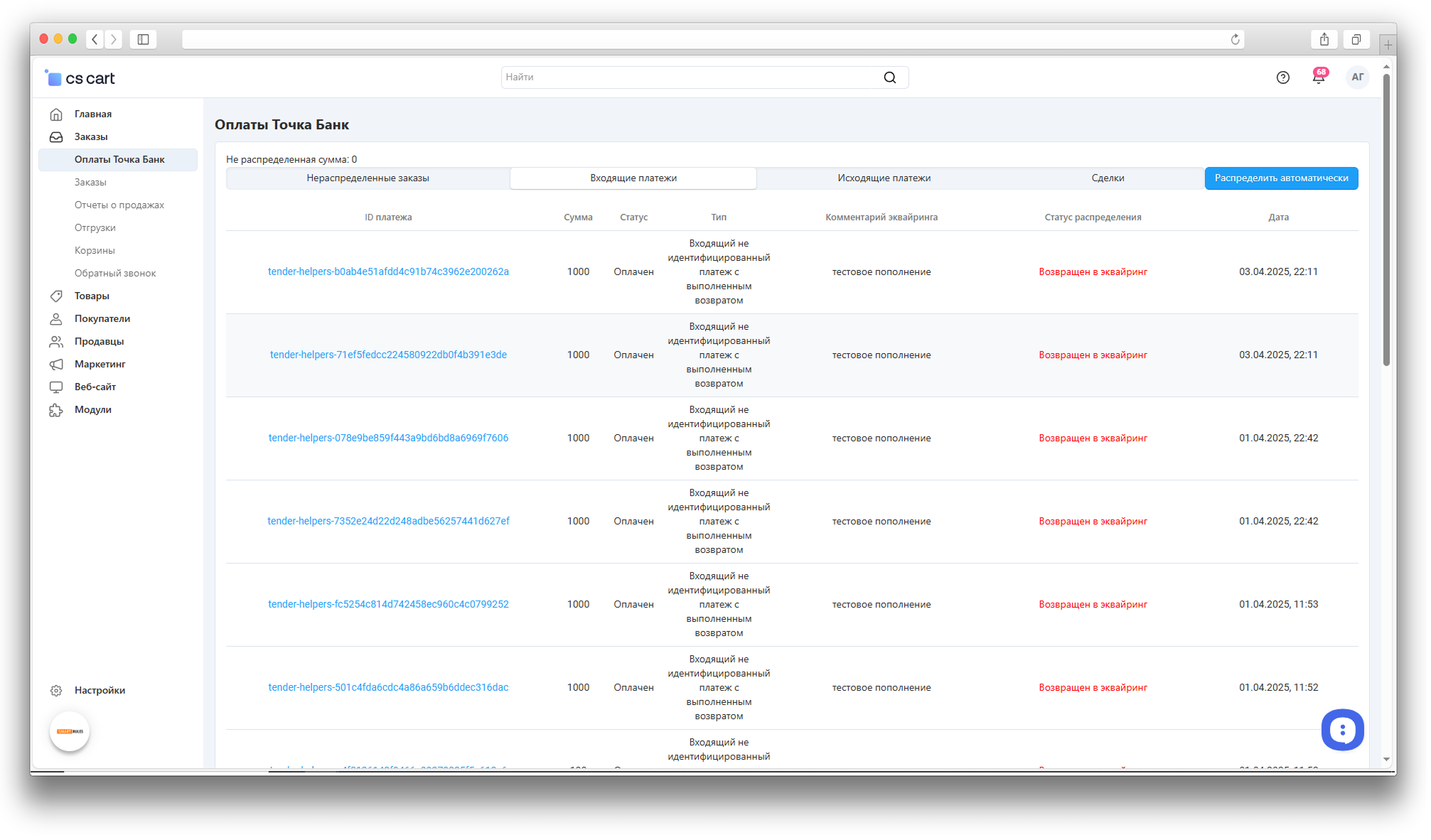The height and width of the screenshot is (840, 1431).
Task: Reload the page with refresh icon
Action: (x=1235, y=39)
